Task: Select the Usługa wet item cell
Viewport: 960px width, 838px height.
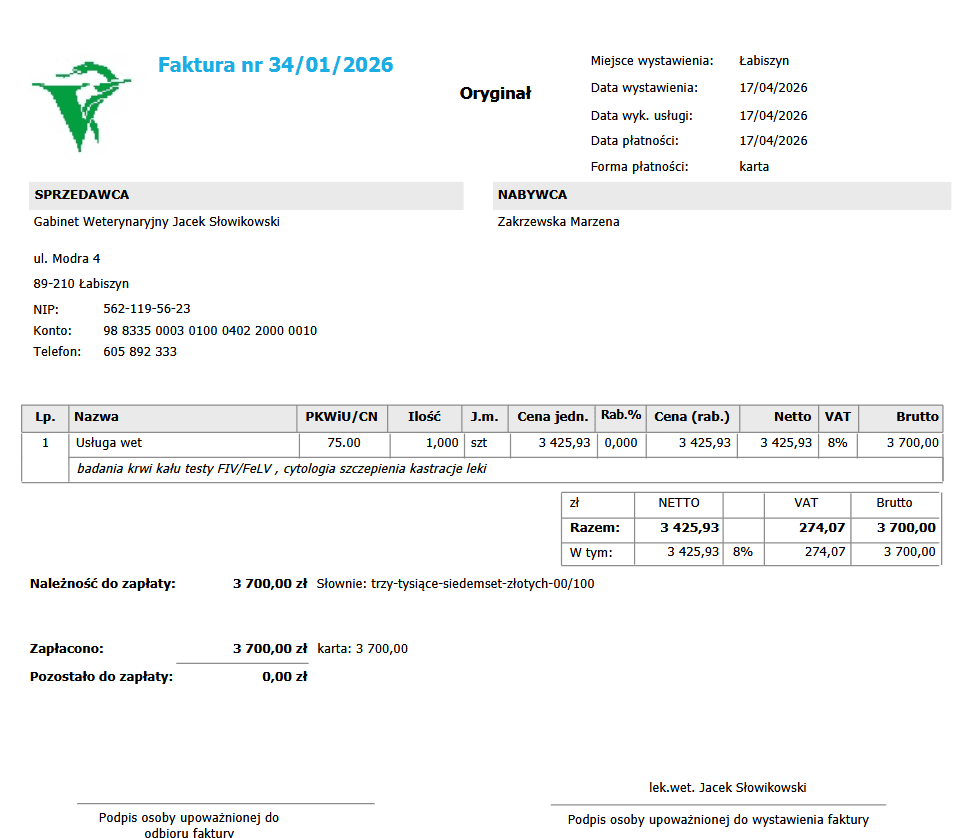Action: coord(184,443)
